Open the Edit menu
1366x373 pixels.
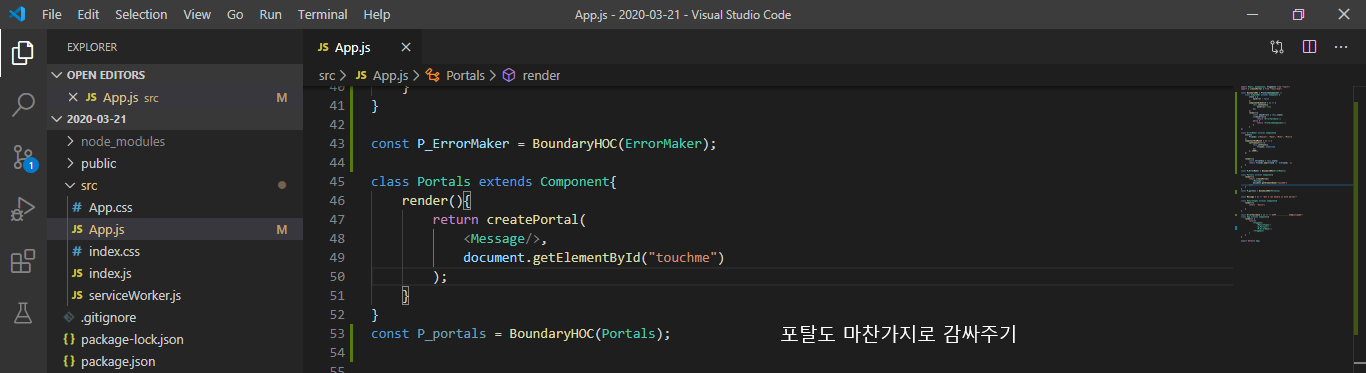tap(88, 15)
